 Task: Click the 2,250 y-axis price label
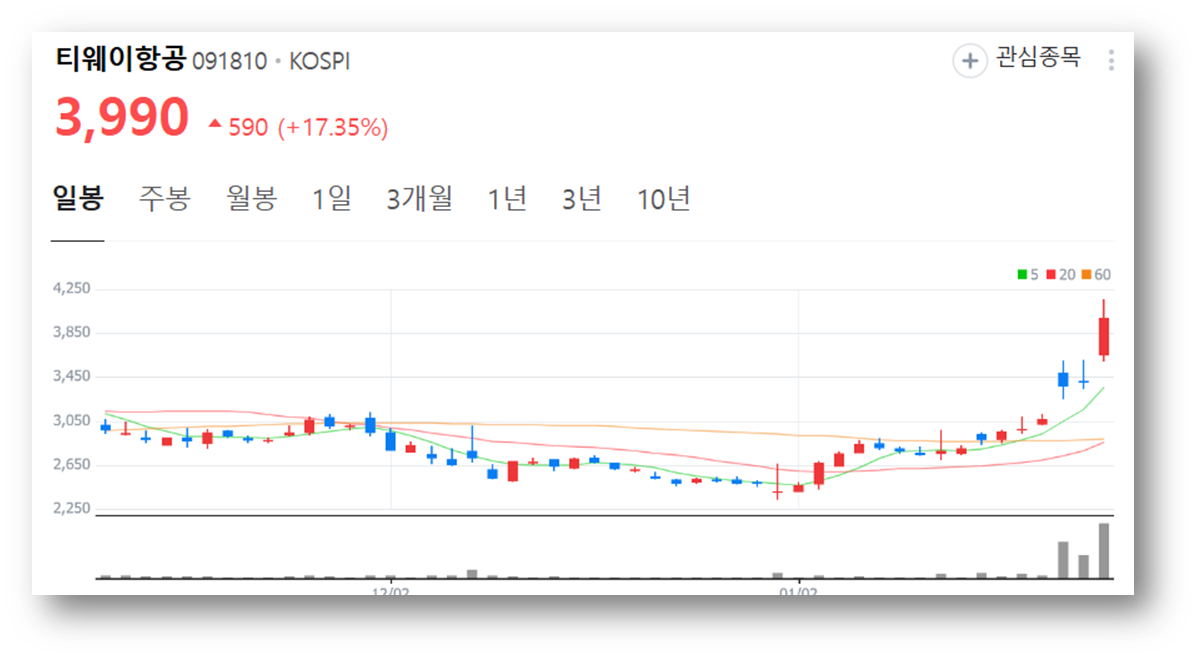71,508
